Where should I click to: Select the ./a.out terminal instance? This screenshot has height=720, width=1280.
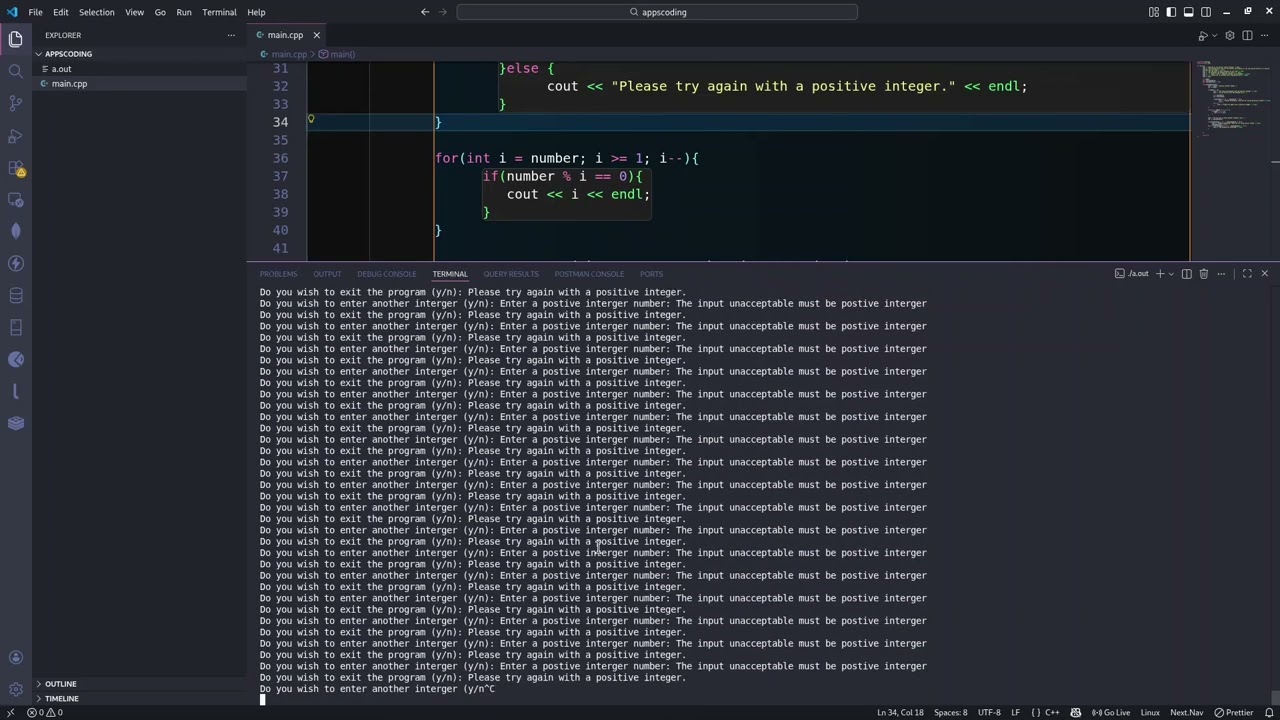tap(1133, 273)
